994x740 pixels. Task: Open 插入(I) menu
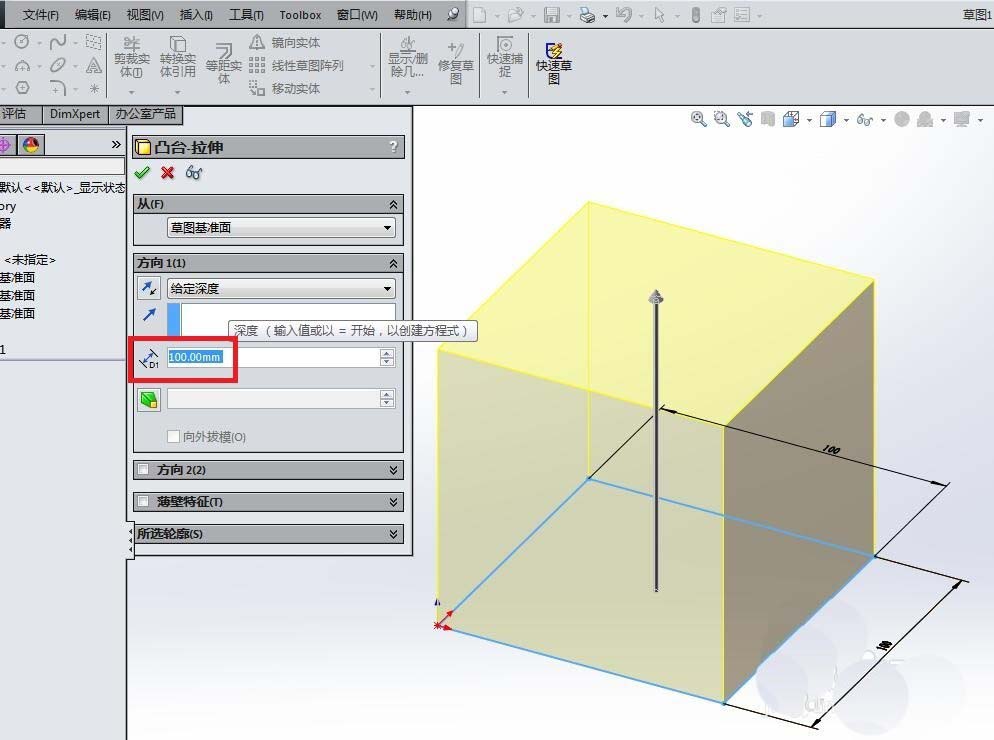pos(196,15)
